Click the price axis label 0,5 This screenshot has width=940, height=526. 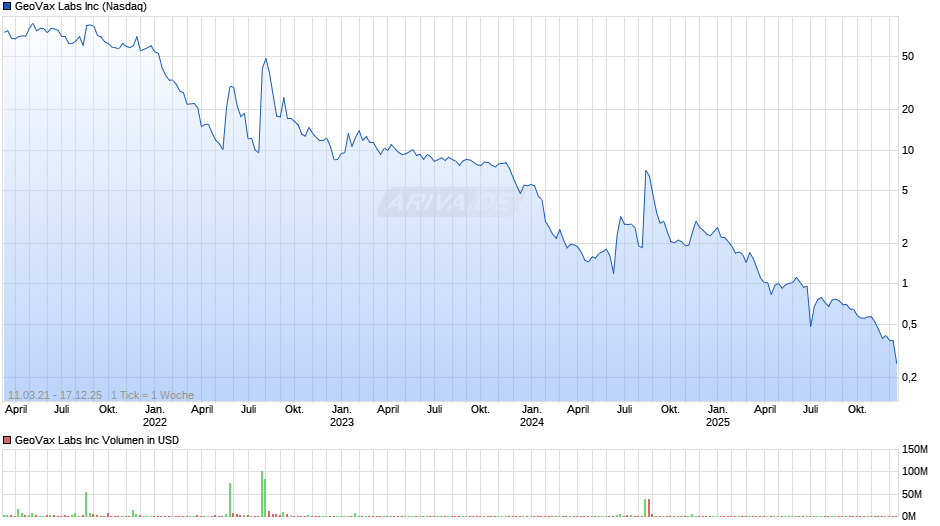tap(909, 324)
